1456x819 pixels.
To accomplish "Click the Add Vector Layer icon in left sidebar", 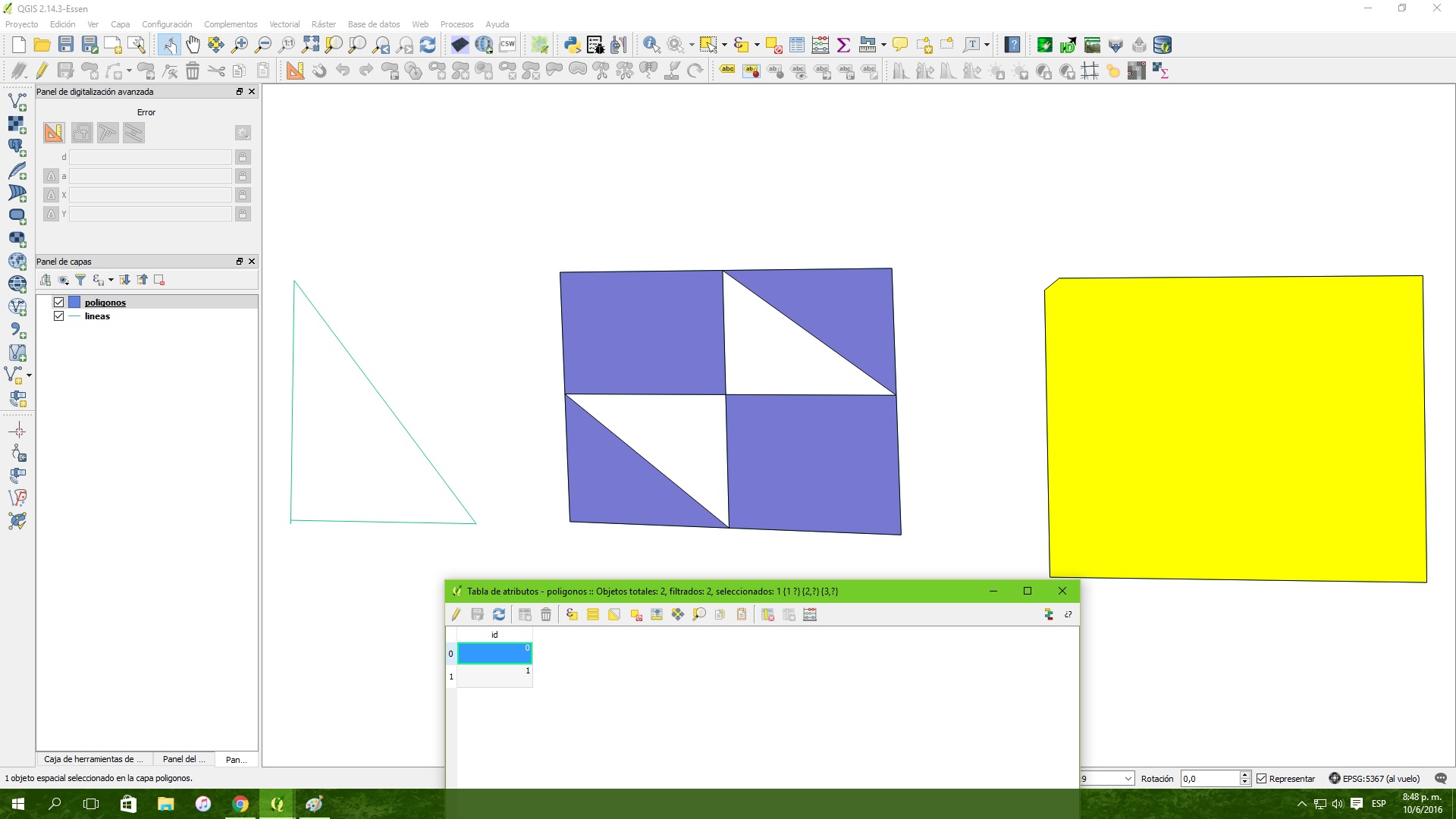I will (17, 101).
